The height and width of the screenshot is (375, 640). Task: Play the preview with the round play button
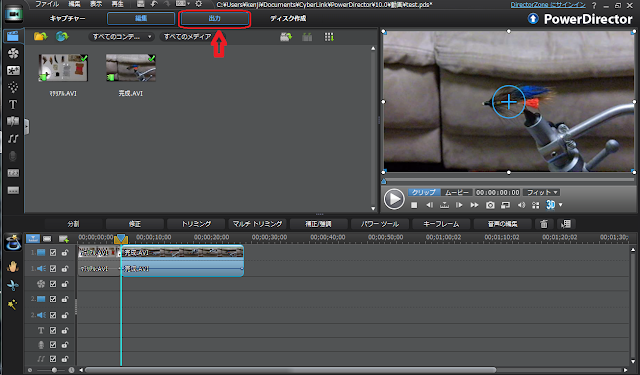(394, 199)
